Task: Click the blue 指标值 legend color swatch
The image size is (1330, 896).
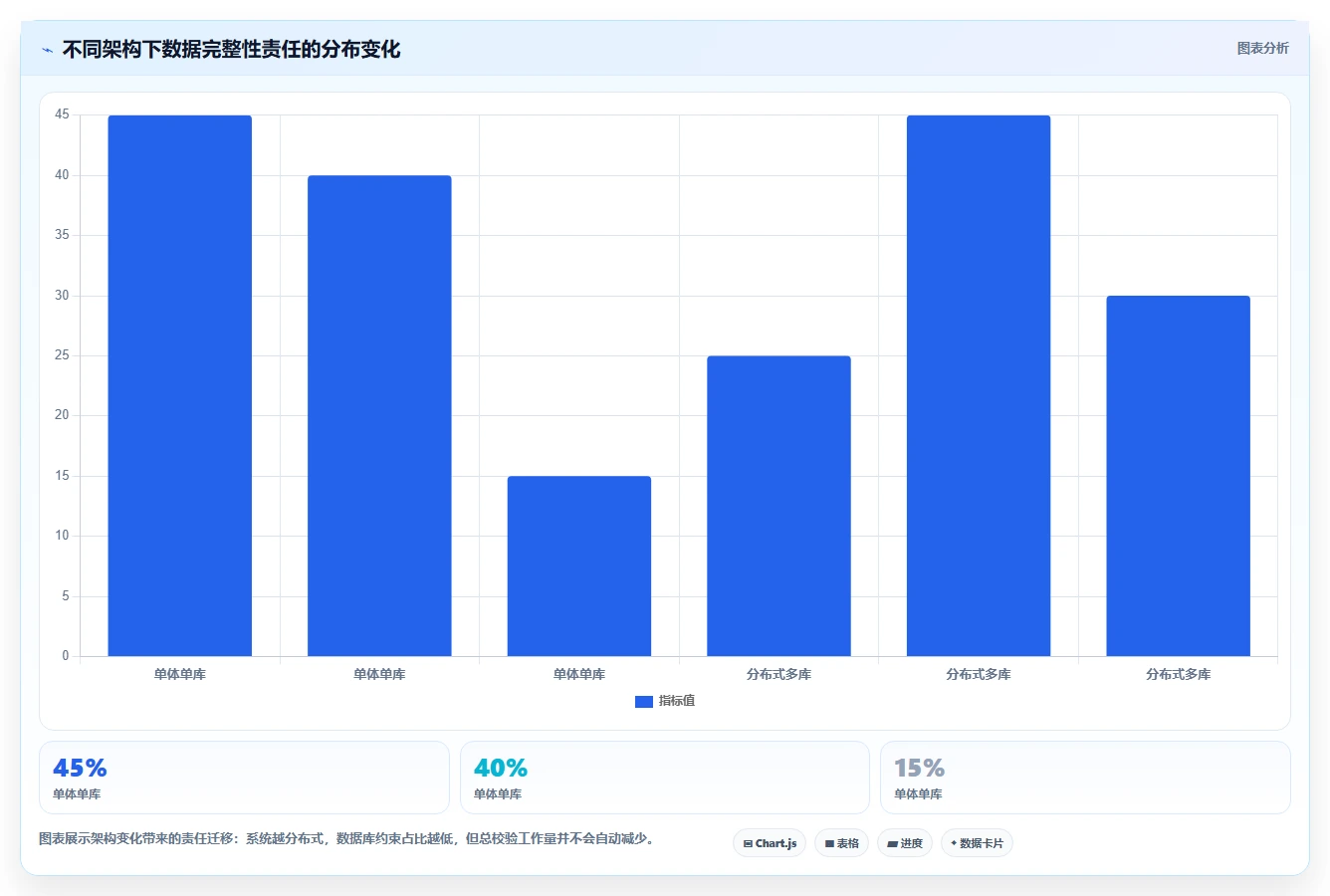Action: tap(644, 702)
